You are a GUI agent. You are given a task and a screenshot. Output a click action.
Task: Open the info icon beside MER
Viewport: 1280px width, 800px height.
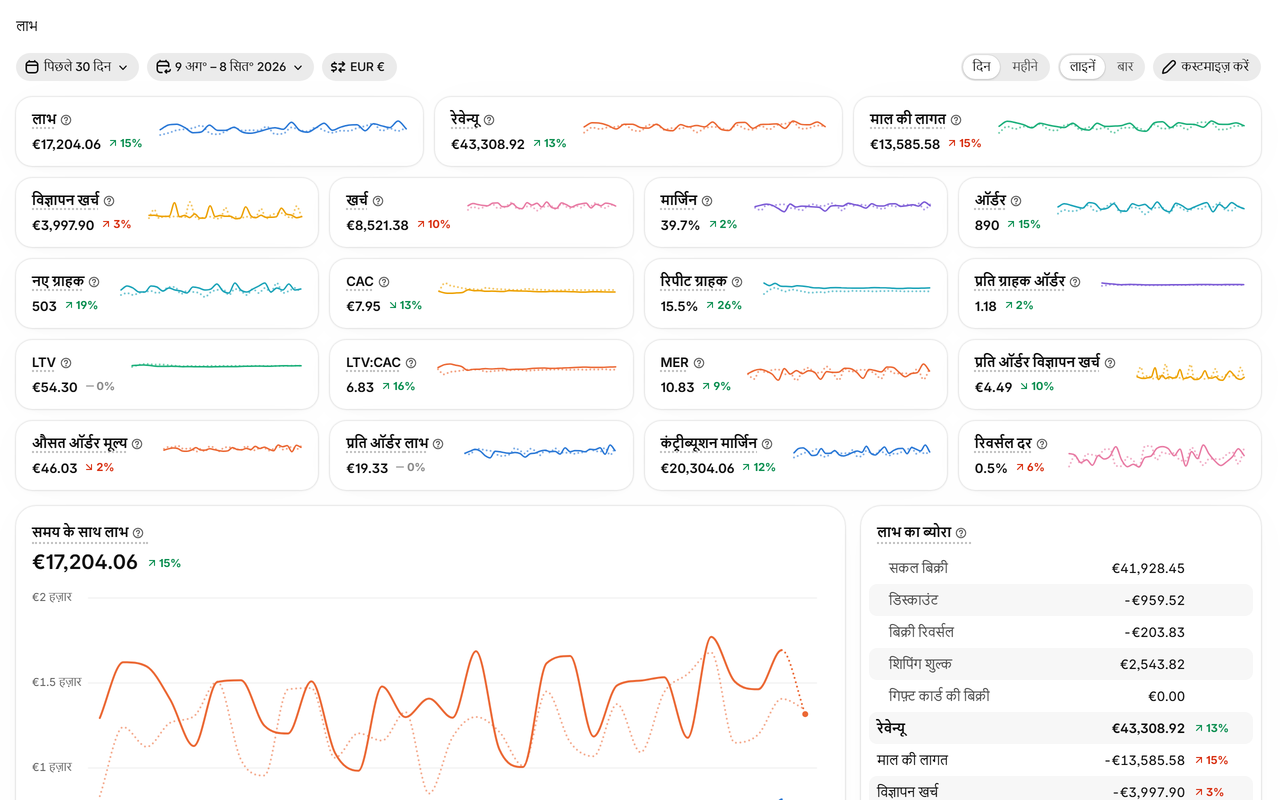(699, 363)
